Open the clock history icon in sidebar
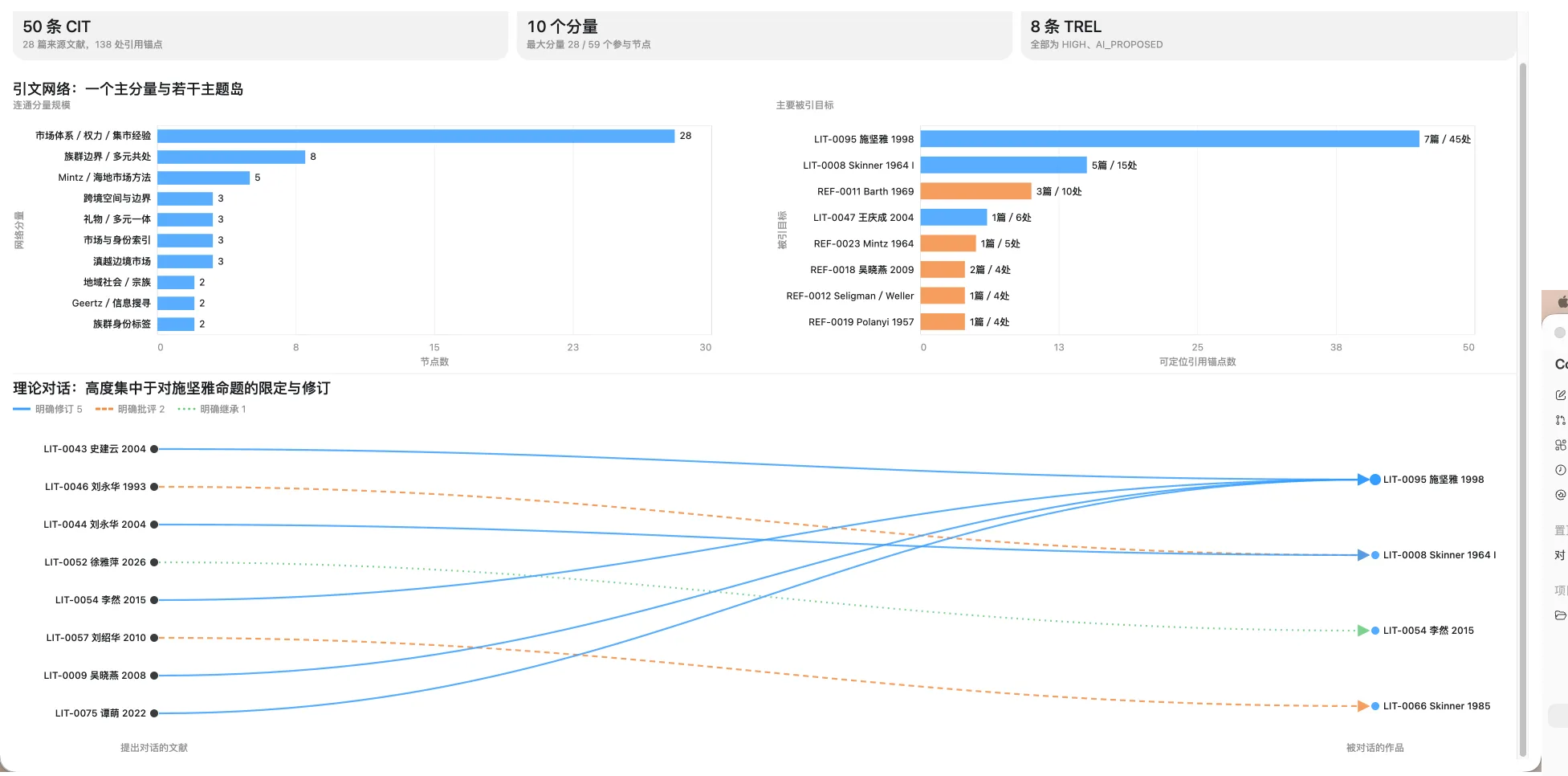This screenshot has height=776, width=1568. (x=1560, y=470)
